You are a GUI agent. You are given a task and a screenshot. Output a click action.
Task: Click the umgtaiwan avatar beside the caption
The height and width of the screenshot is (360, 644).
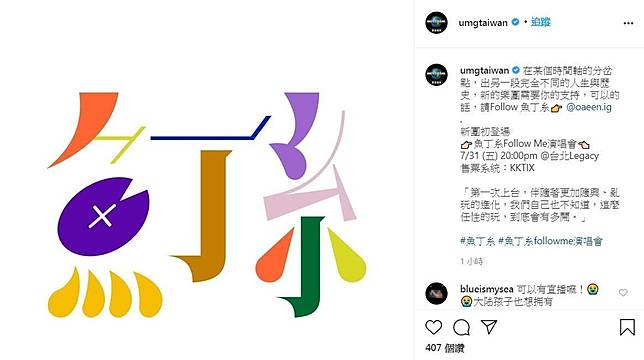click(x=436, y=75)
